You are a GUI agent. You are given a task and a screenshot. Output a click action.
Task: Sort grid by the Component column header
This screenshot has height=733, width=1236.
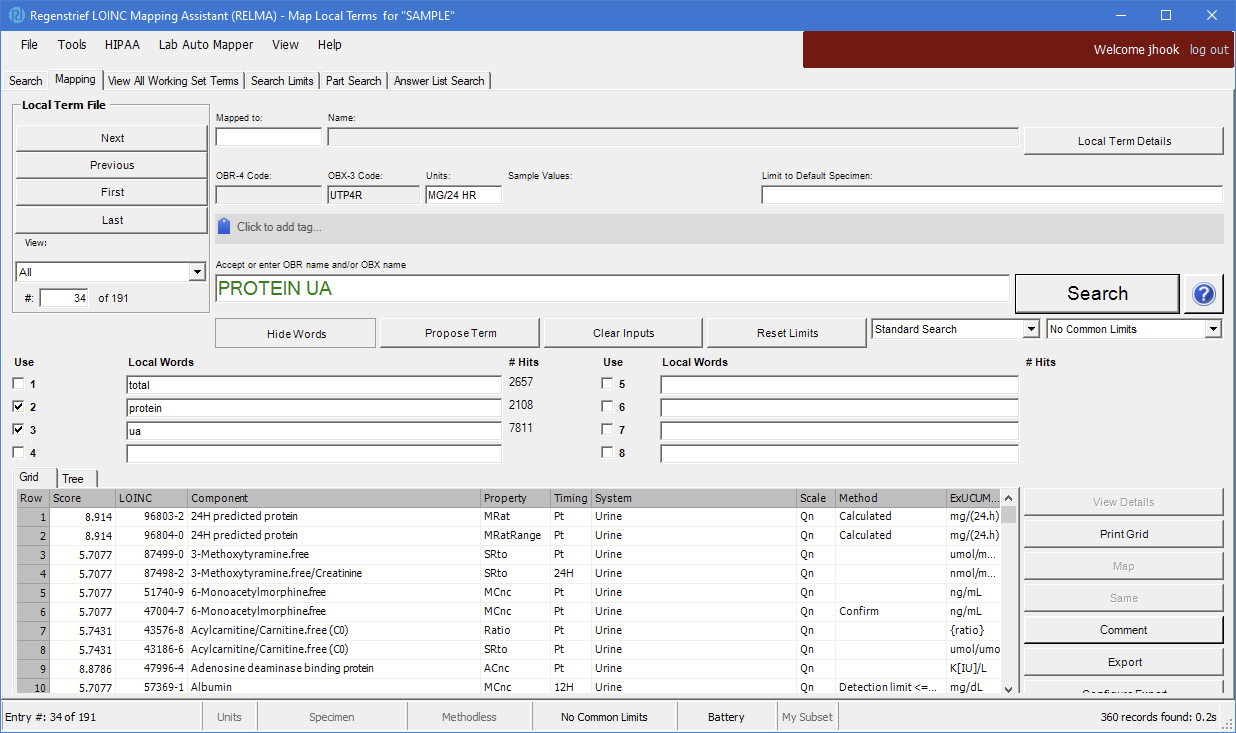[334, 498]
